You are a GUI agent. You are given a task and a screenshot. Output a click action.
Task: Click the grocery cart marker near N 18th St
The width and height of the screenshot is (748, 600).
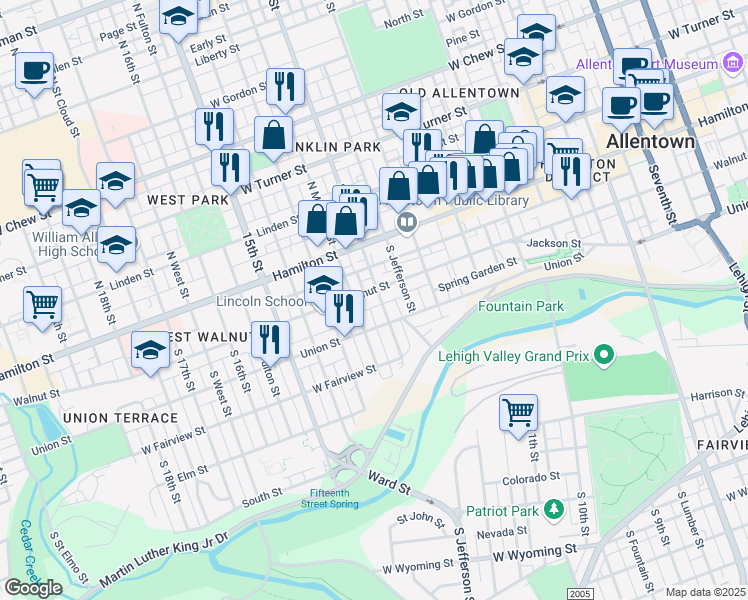point(42,304)
